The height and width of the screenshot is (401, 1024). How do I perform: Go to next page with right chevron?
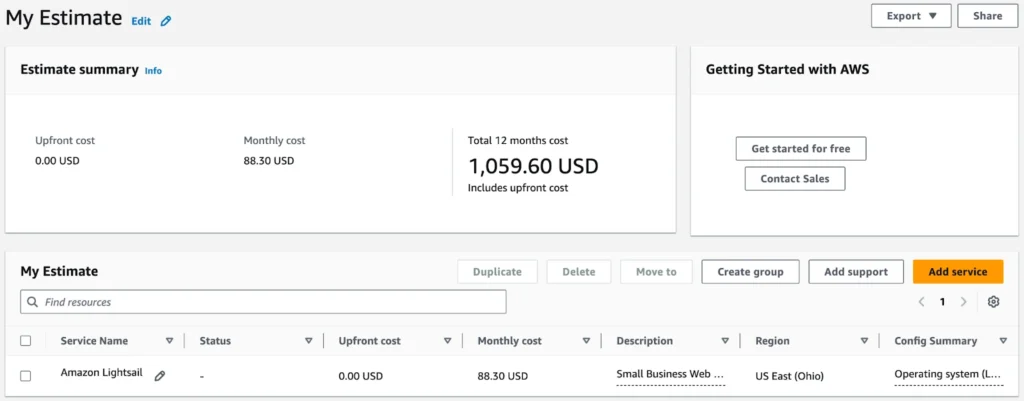[x=963, y=302]
